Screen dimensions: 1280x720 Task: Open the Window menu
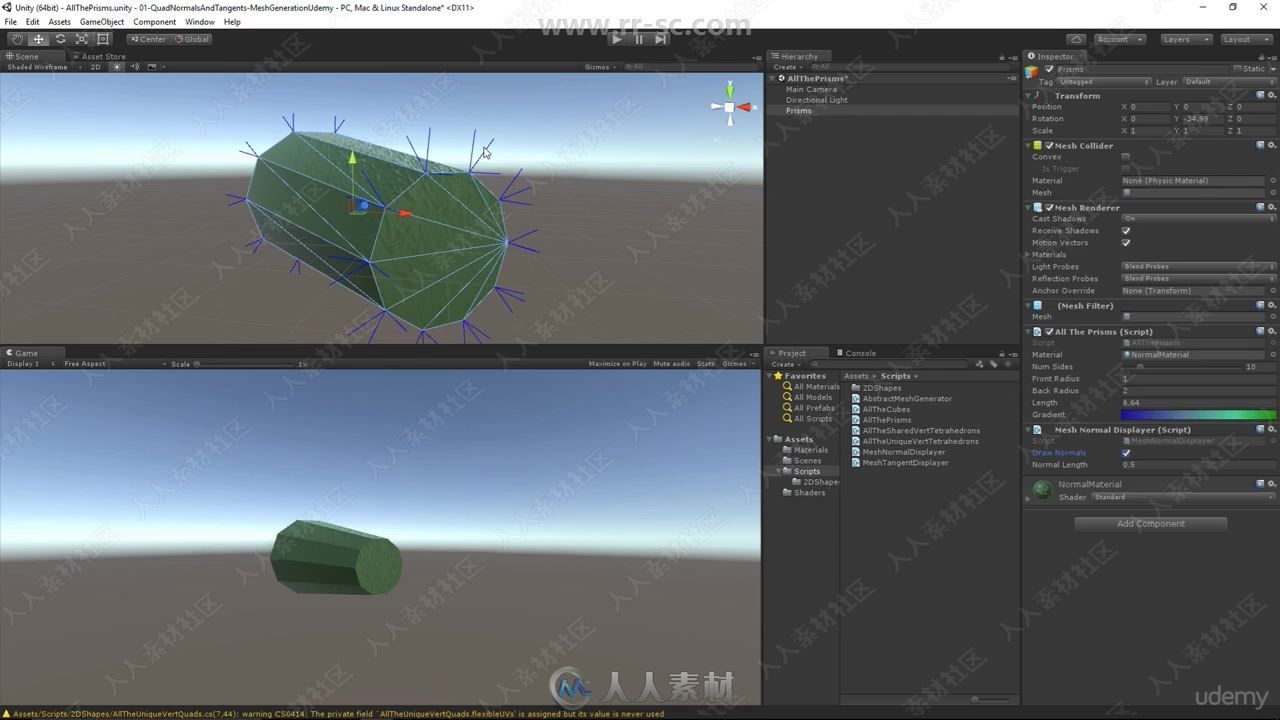(199, 21)
